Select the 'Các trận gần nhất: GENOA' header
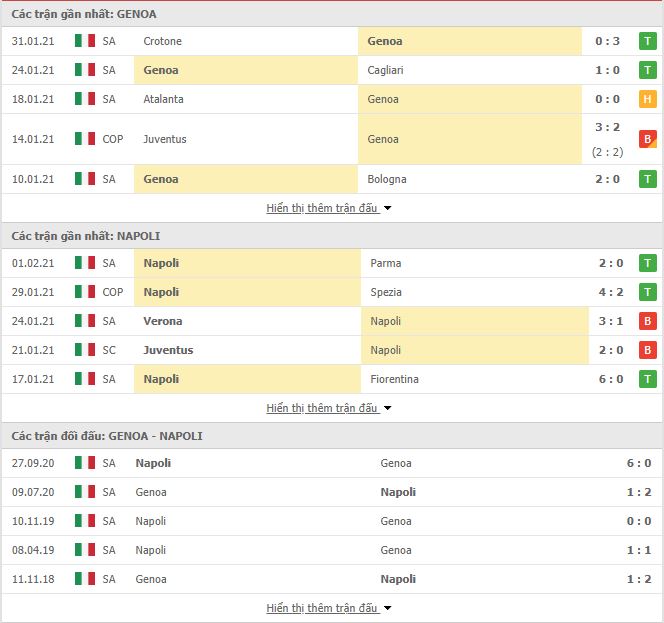The width and height of the screenshot is (664, 623). click(x=84, y=14)
